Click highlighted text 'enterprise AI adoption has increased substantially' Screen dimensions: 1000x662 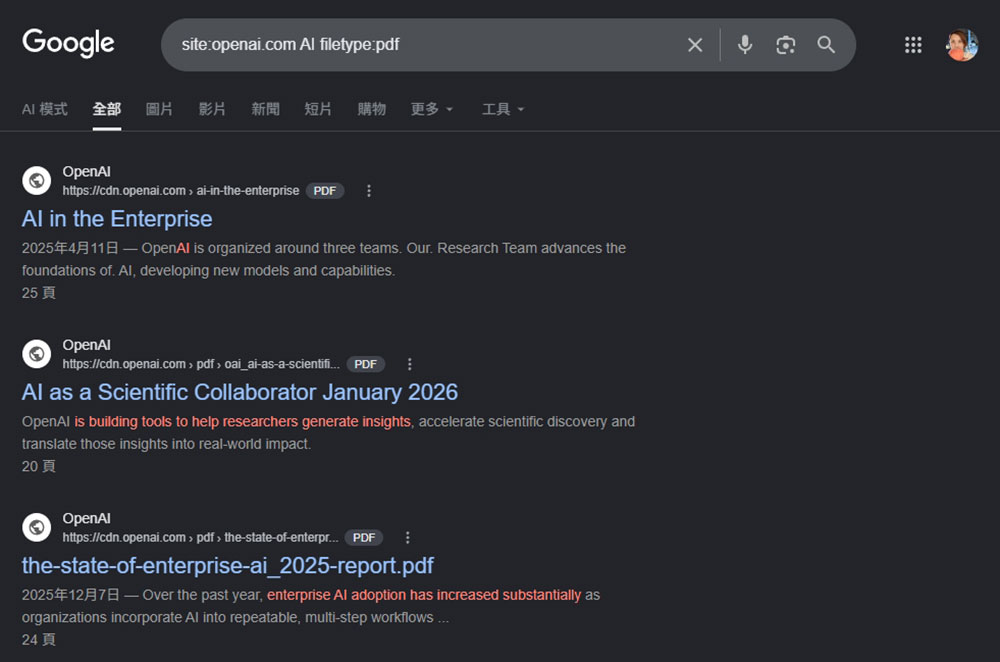point(424,595)
